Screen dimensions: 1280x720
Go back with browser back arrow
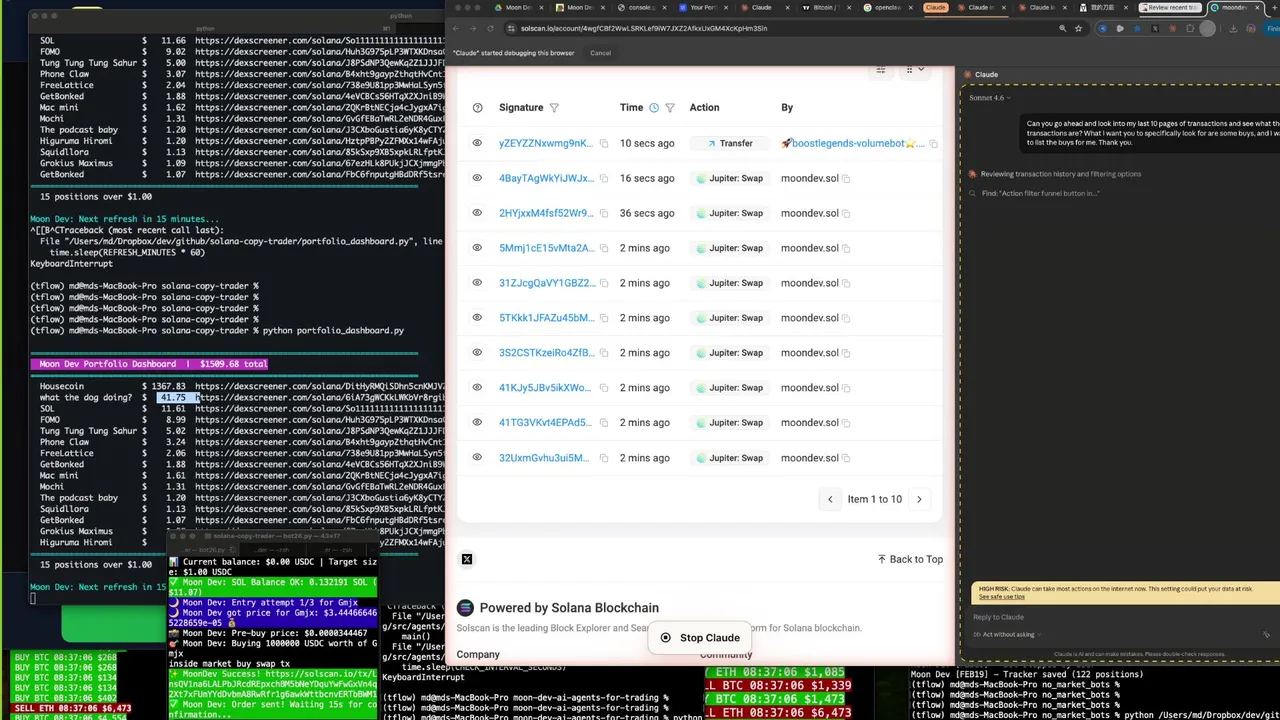pos(458,29)
